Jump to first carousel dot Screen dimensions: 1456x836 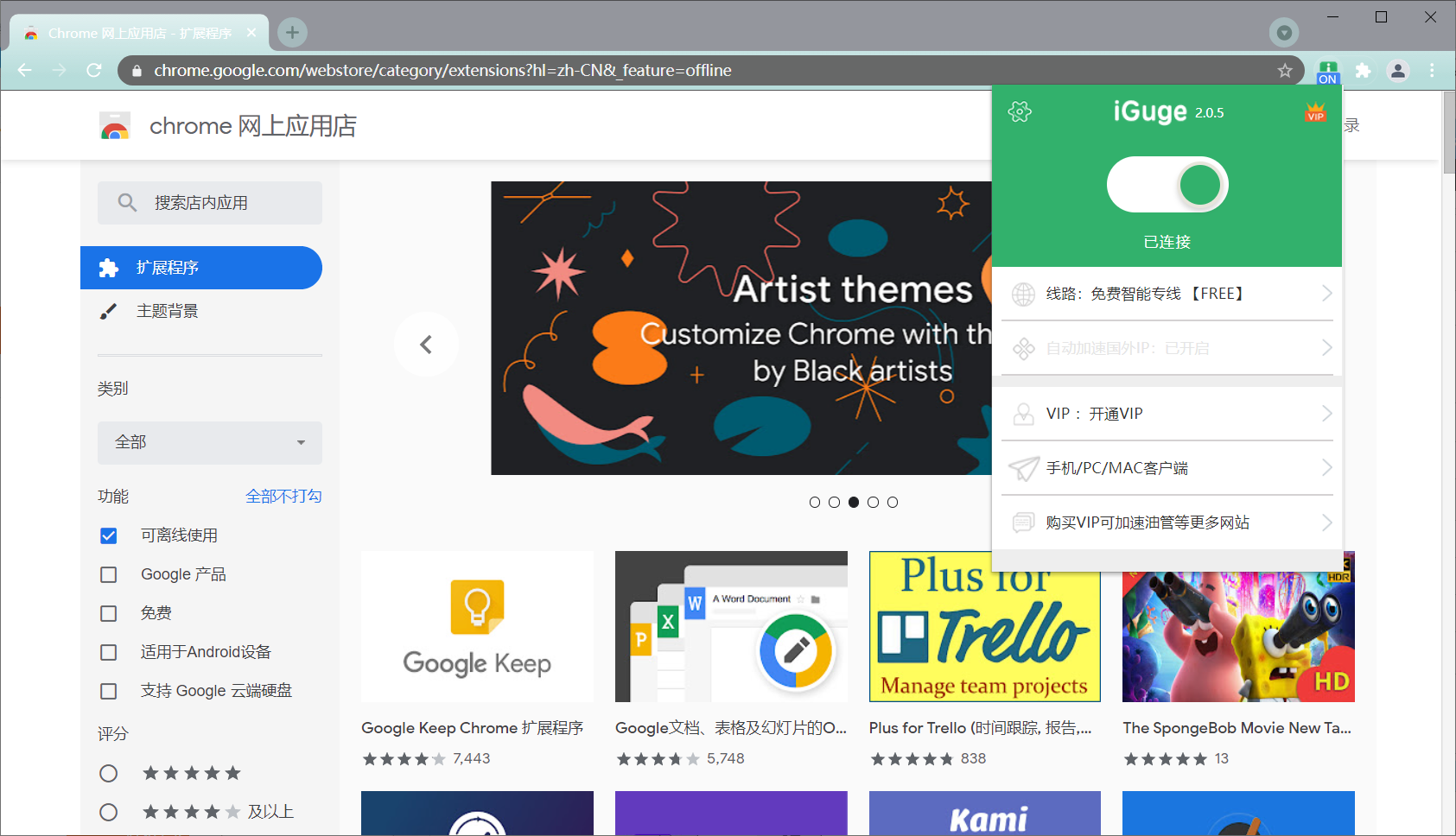[x=815, y=502]
